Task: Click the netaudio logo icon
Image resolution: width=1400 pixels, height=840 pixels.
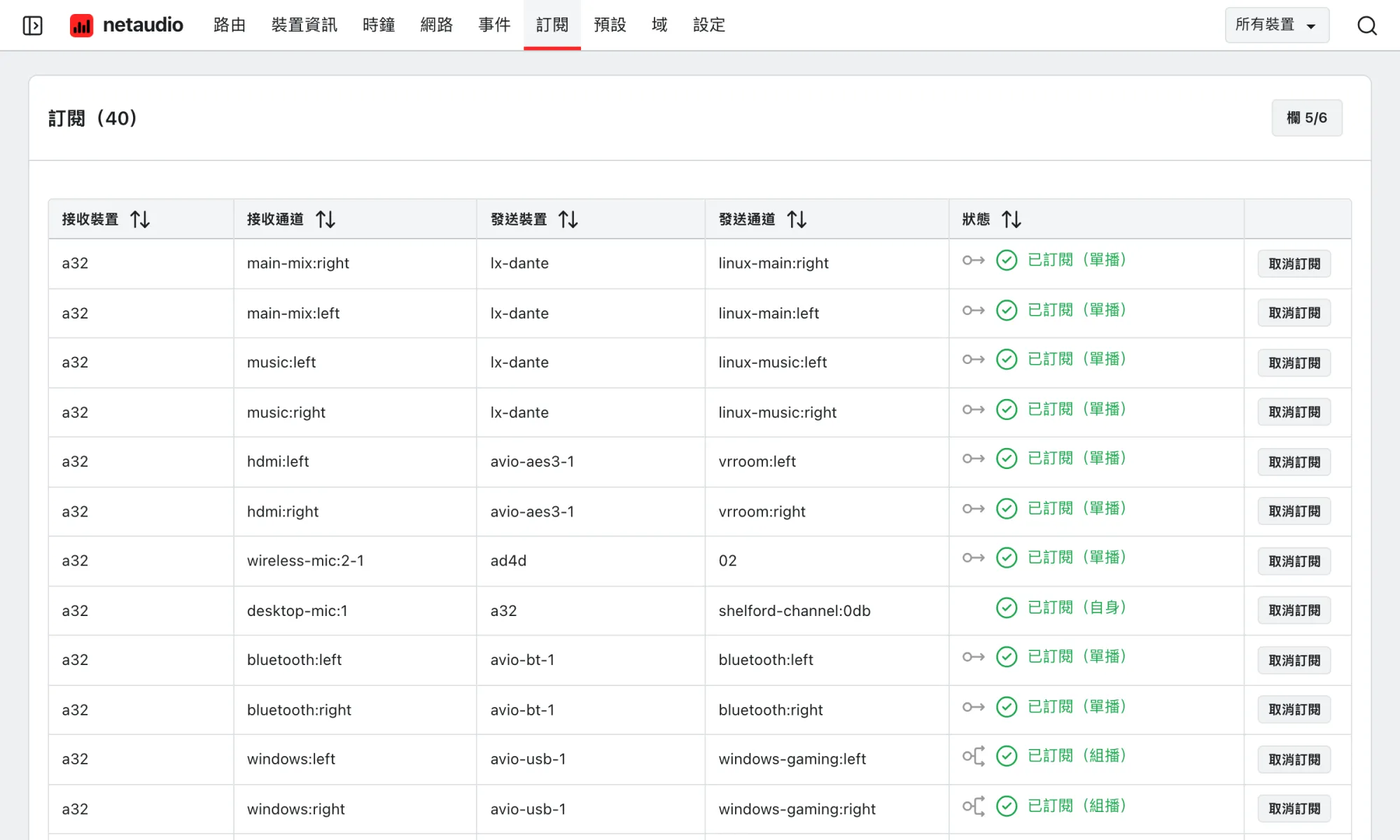Action: [x=82, y=25]
